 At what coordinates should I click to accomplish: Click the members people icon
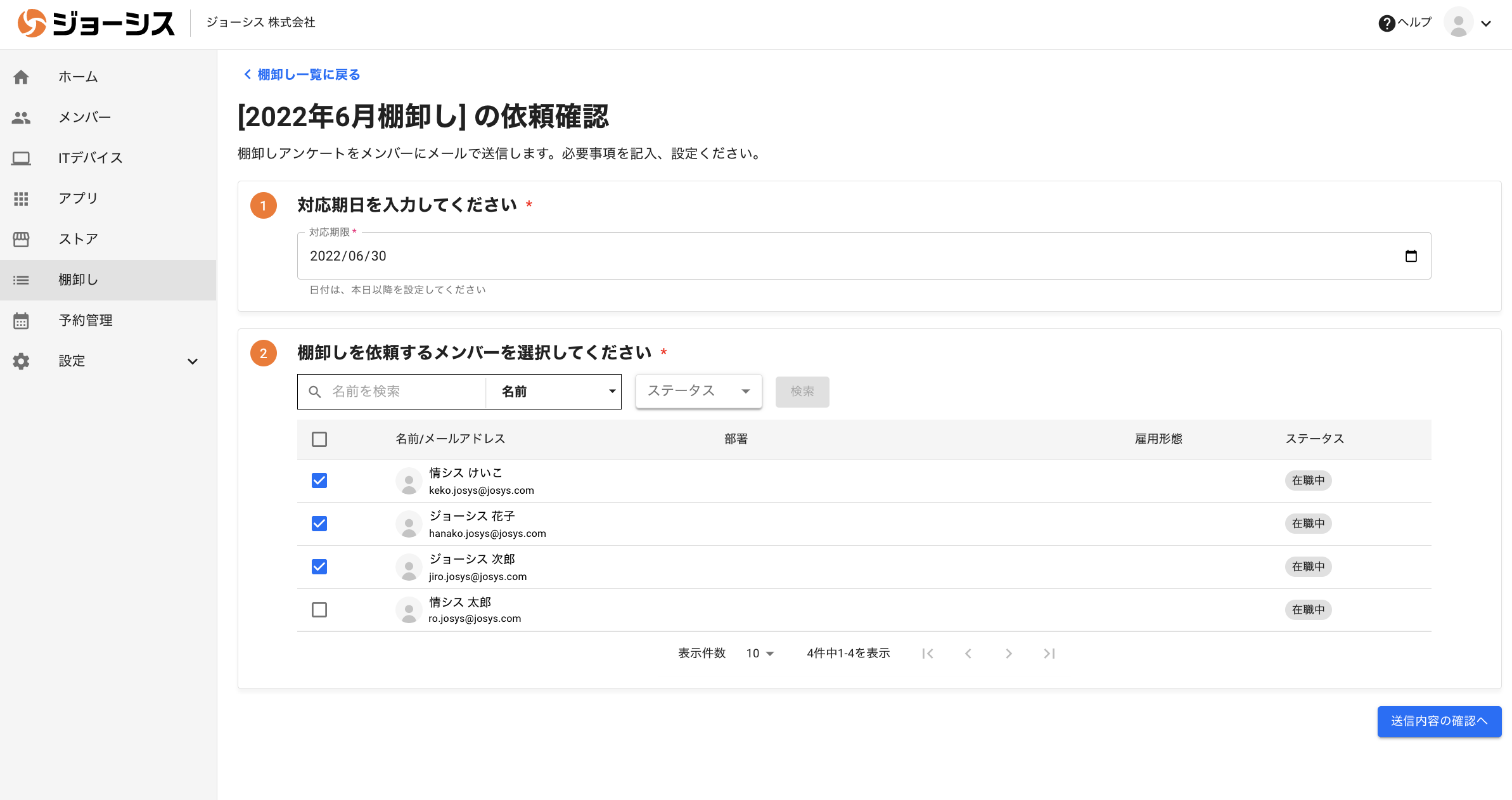(21, 117)
